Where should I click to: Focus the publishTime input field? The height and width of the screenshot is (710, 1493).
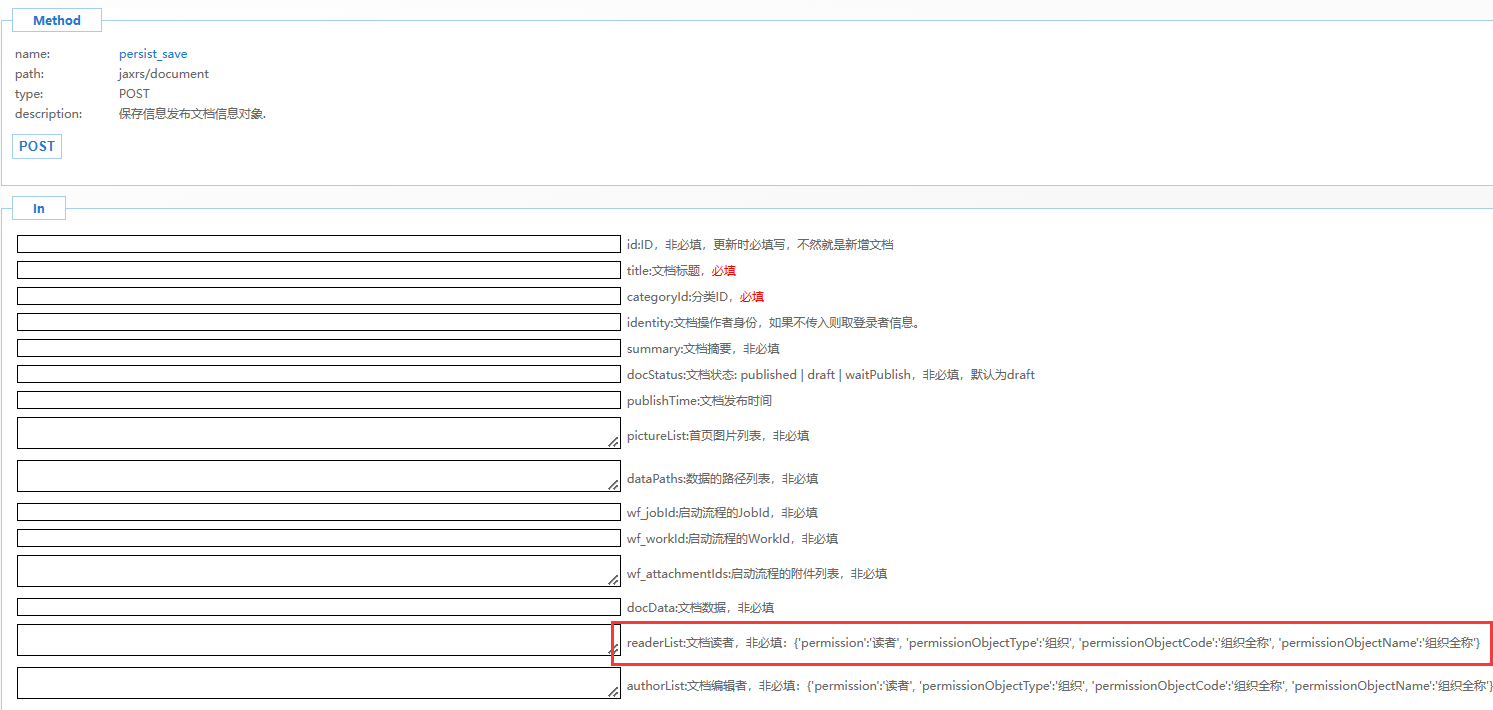pos(319,400)
